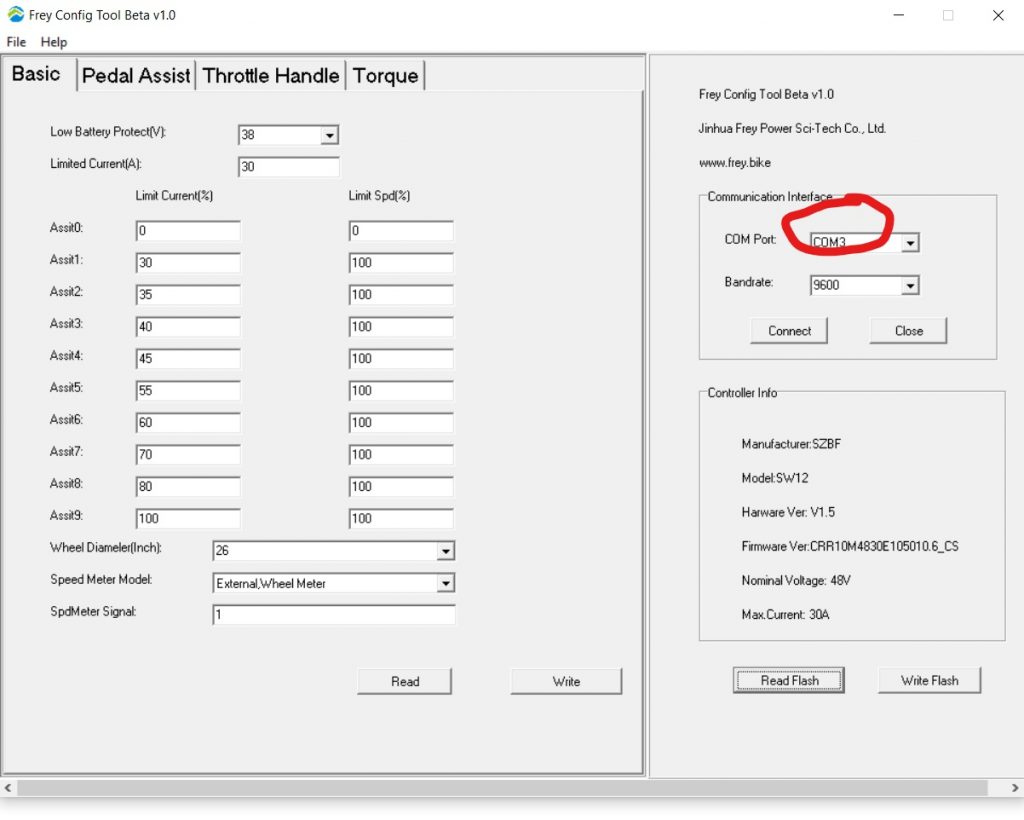Edit Assit2 Limit Current field
Image resolution: width=1024 pixels, height=820 pixels.
(x=188, y=294)
